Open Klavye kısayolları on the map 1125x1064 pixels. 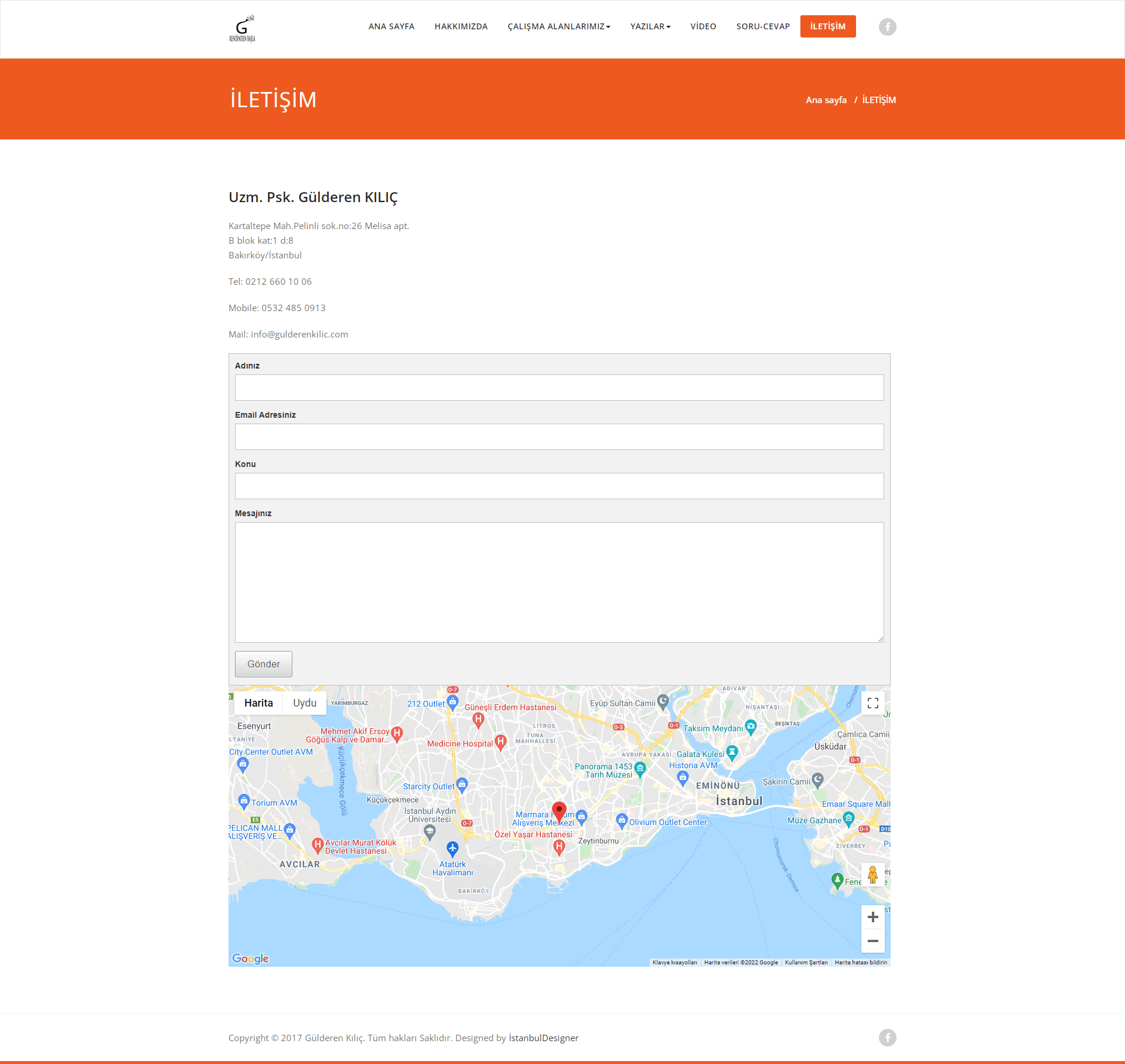(675, 963)
